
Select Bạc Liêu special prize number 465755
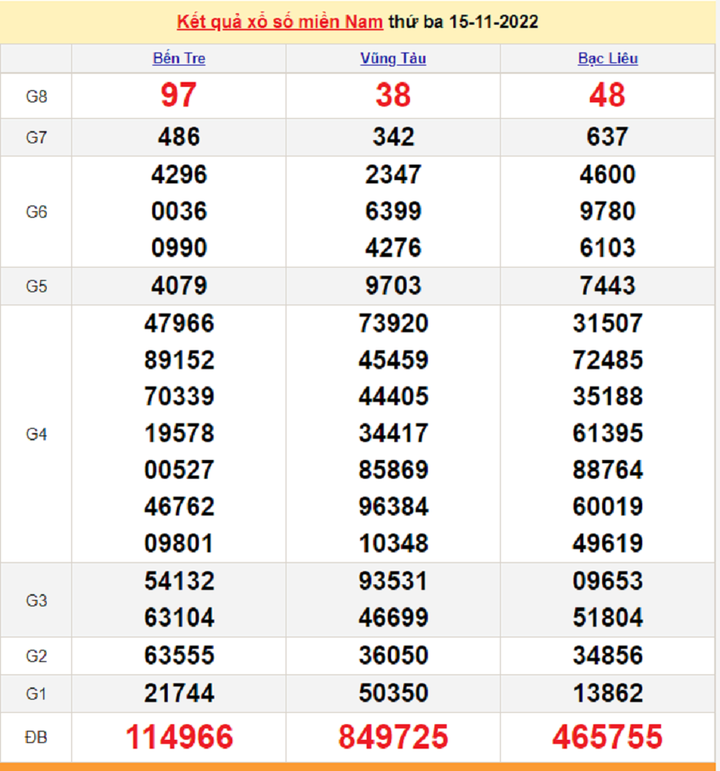[x=607, y=738]
